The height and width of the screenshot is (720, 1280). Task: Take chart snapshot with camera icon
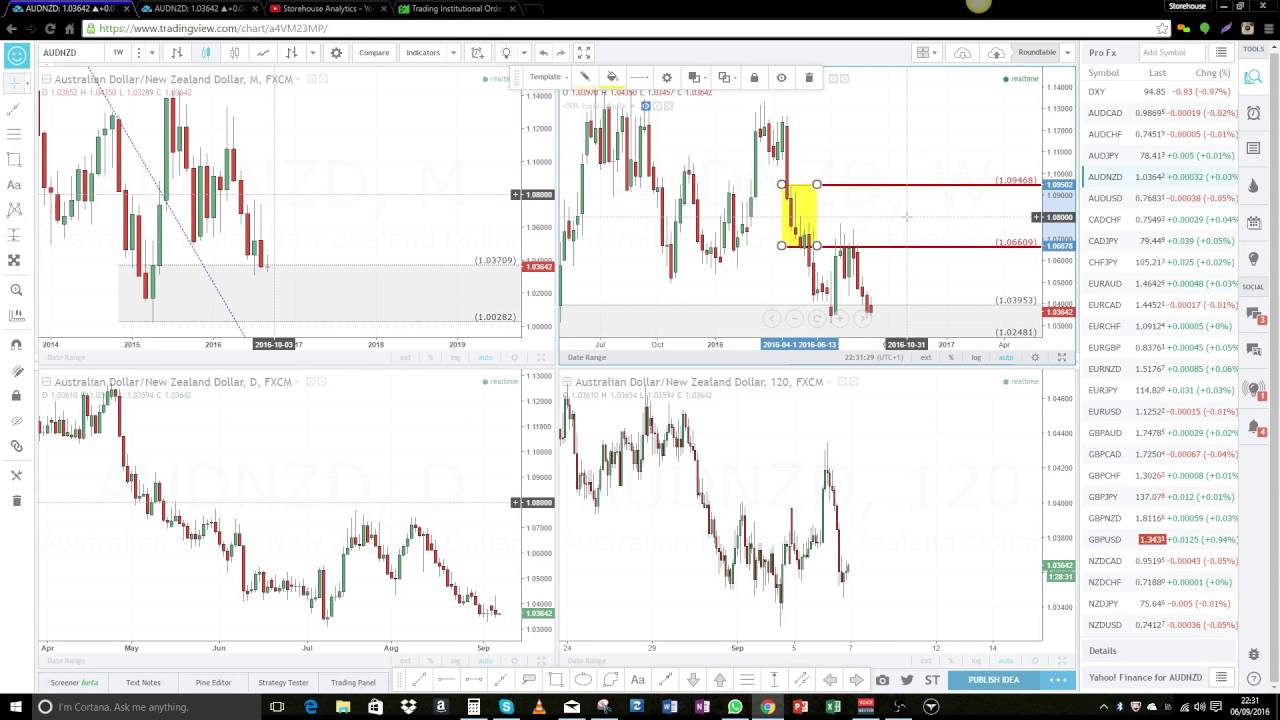pos(882,680)
